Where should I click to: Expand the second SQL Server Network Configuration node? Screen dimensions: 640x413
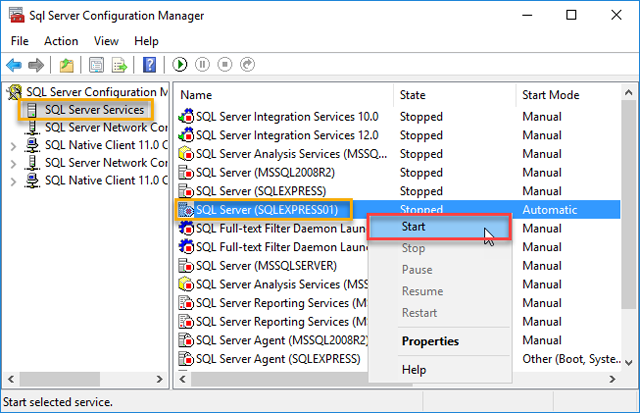(13, 164)
